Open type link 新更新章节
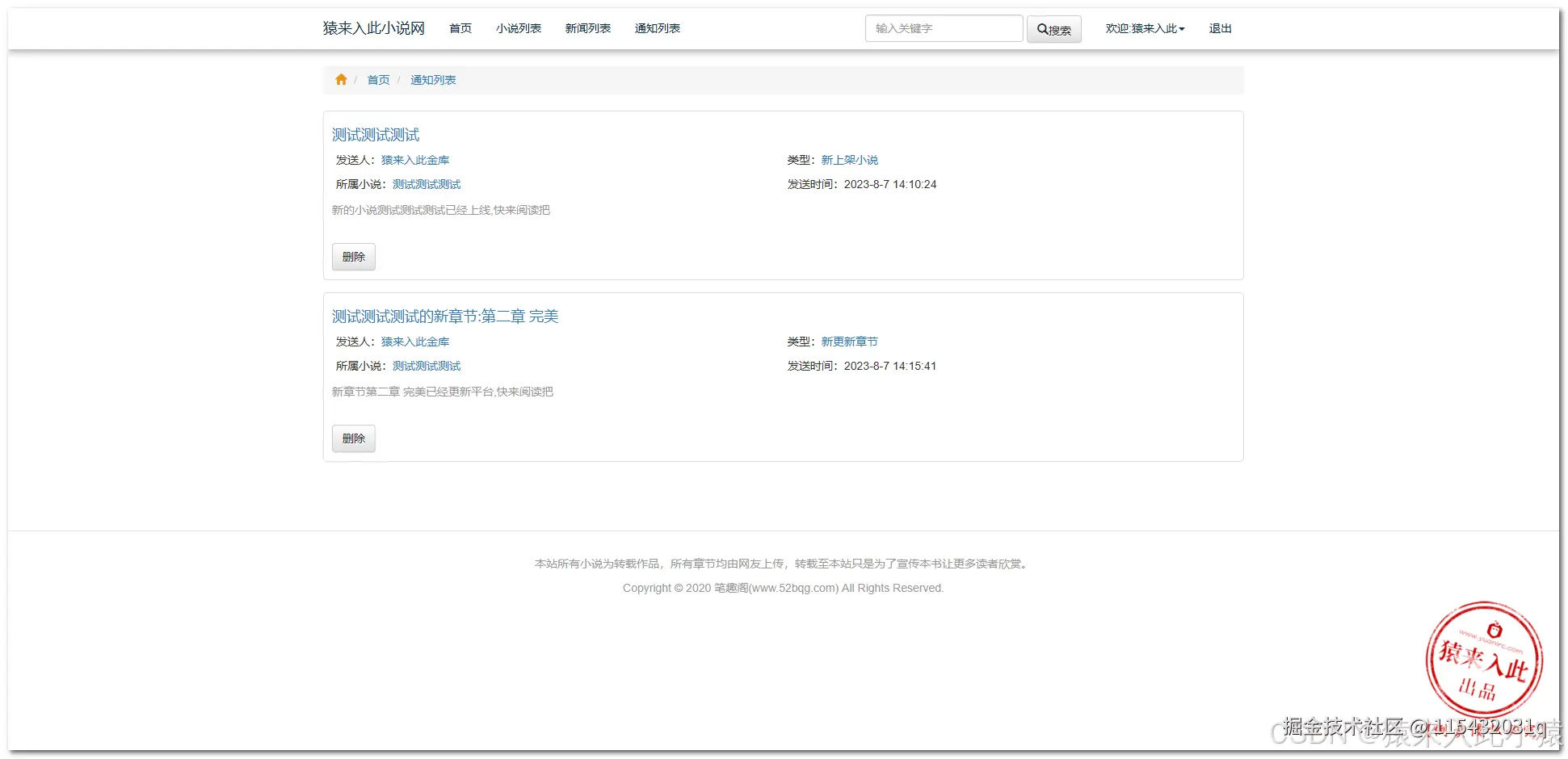This screenshot has width=1568, height=759. tap(850, 342)
